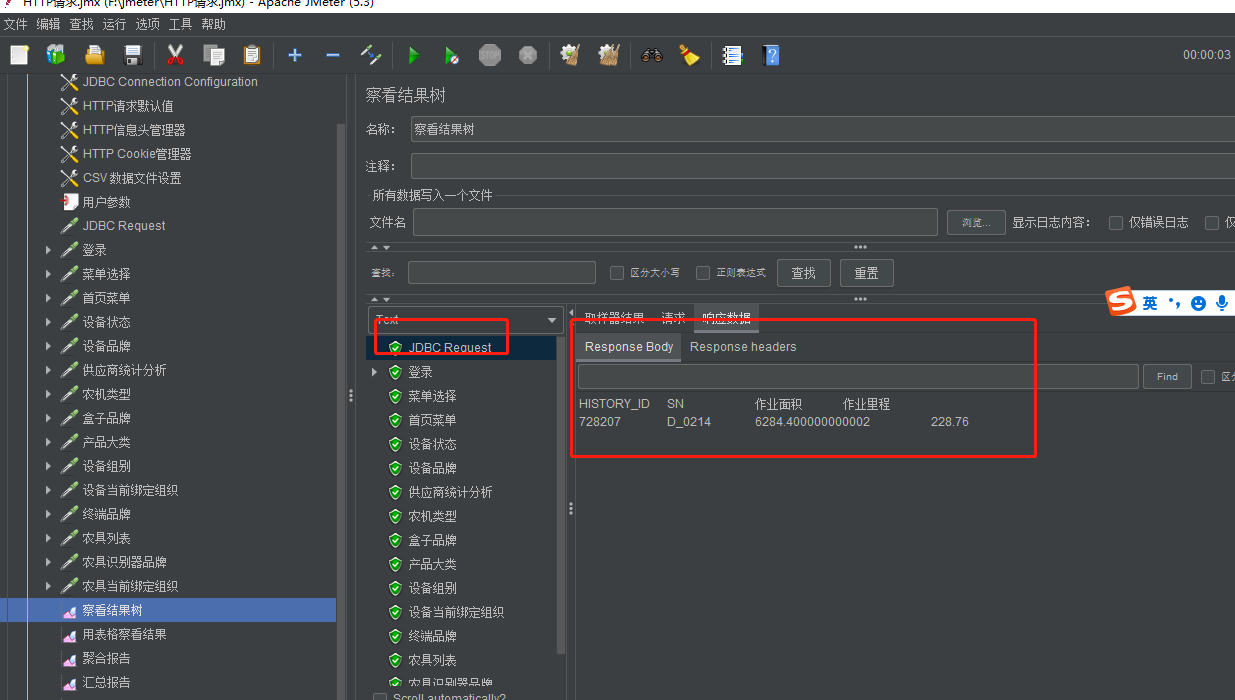Open a test plan file
Viewport: 1235px width, 700px height.
[94, 55]
